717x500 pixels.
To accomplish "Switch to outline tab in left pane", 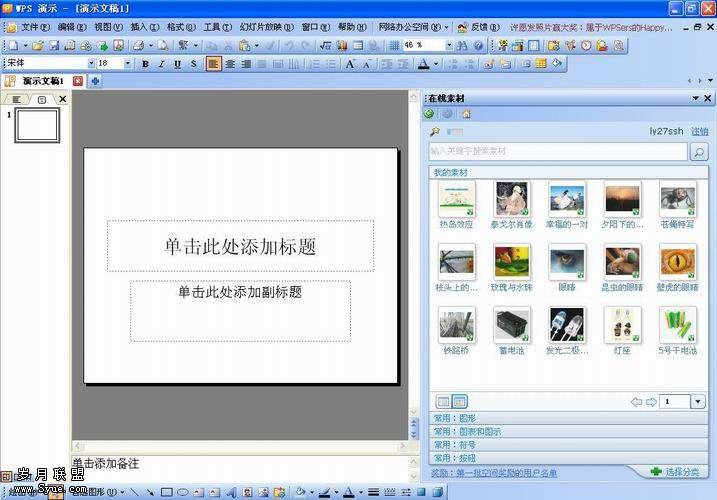I will pos(16,99).
